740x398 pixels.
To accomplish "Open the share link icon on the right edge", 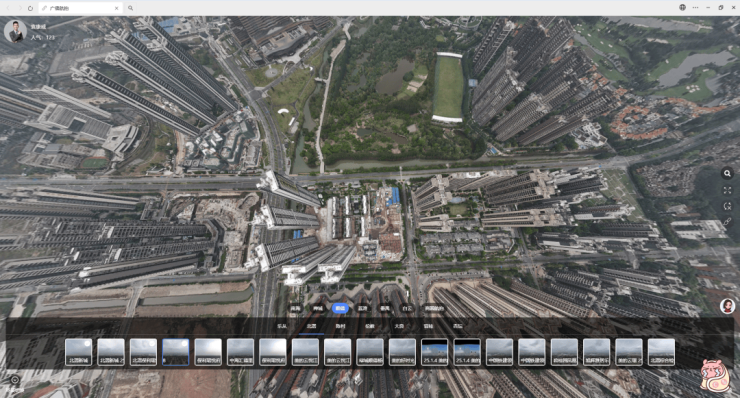I will point(727,221).
